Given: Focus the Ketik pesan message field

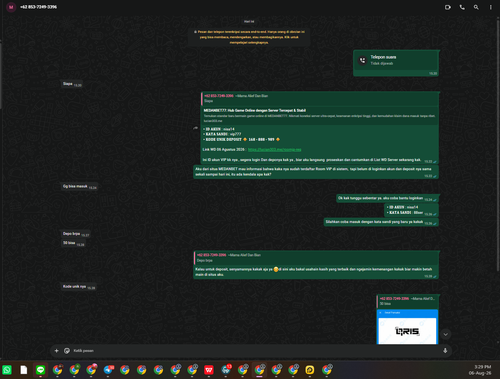Looking at the screenshot, I should [x=253, y=351].
